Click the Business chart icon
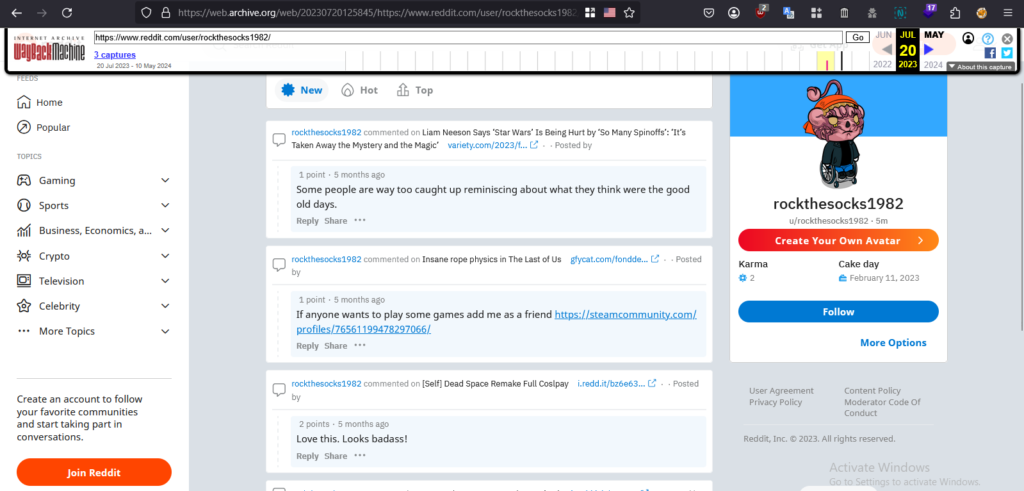The width and height of the screenshot is (1024, 491). (x=24, y=230)
